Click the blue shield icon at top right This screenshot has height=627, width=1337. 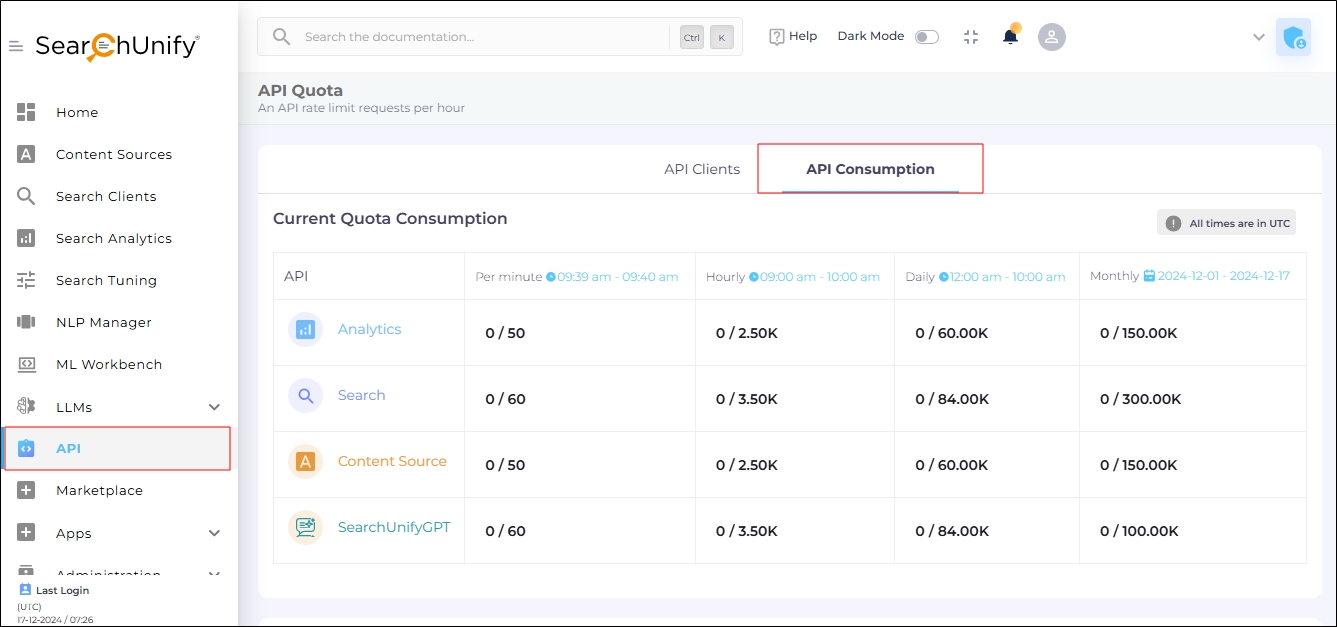point(1293,37)
